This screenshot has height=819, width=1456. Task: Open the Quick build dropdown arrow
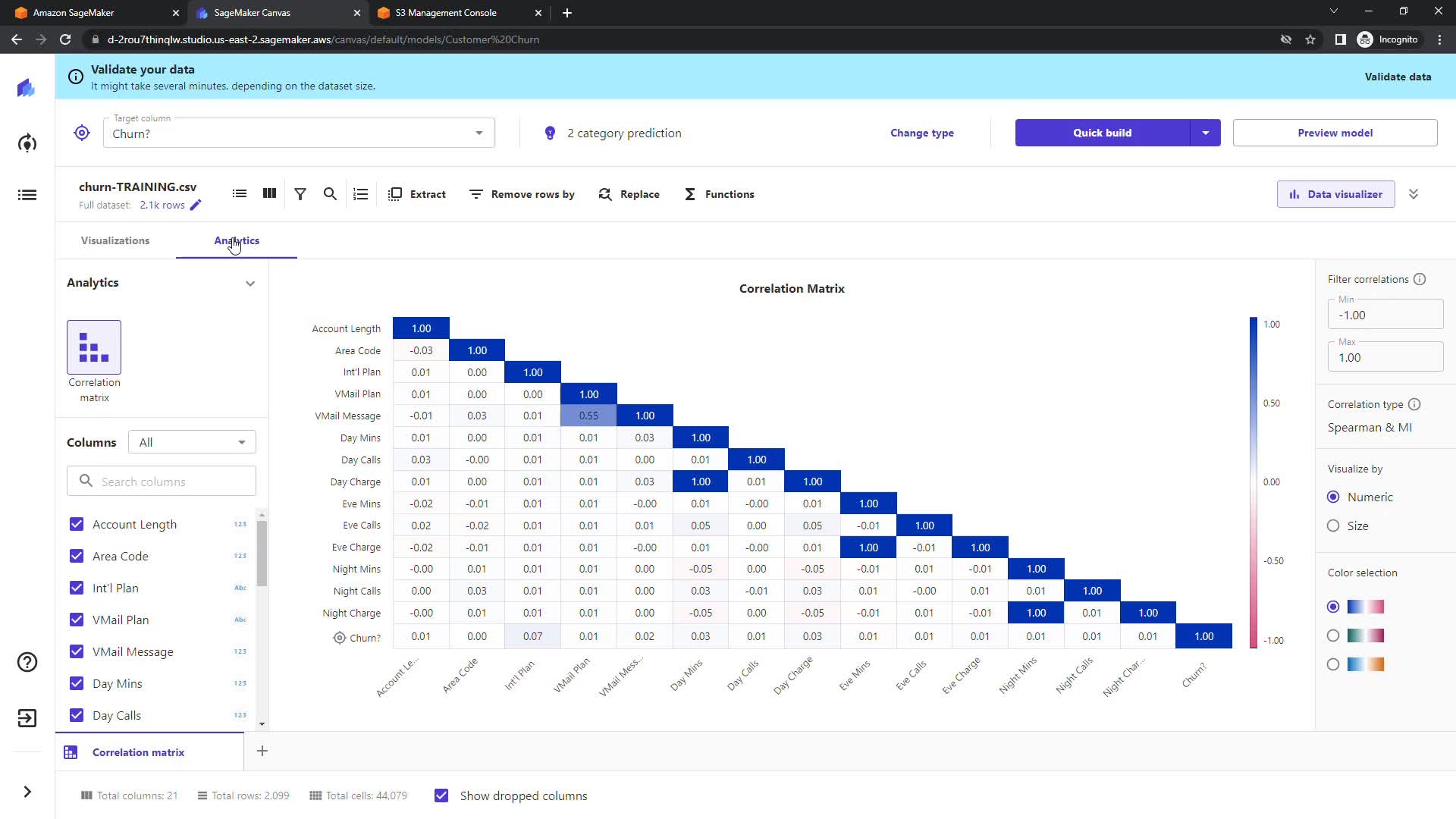click(x=1205, y=133)
